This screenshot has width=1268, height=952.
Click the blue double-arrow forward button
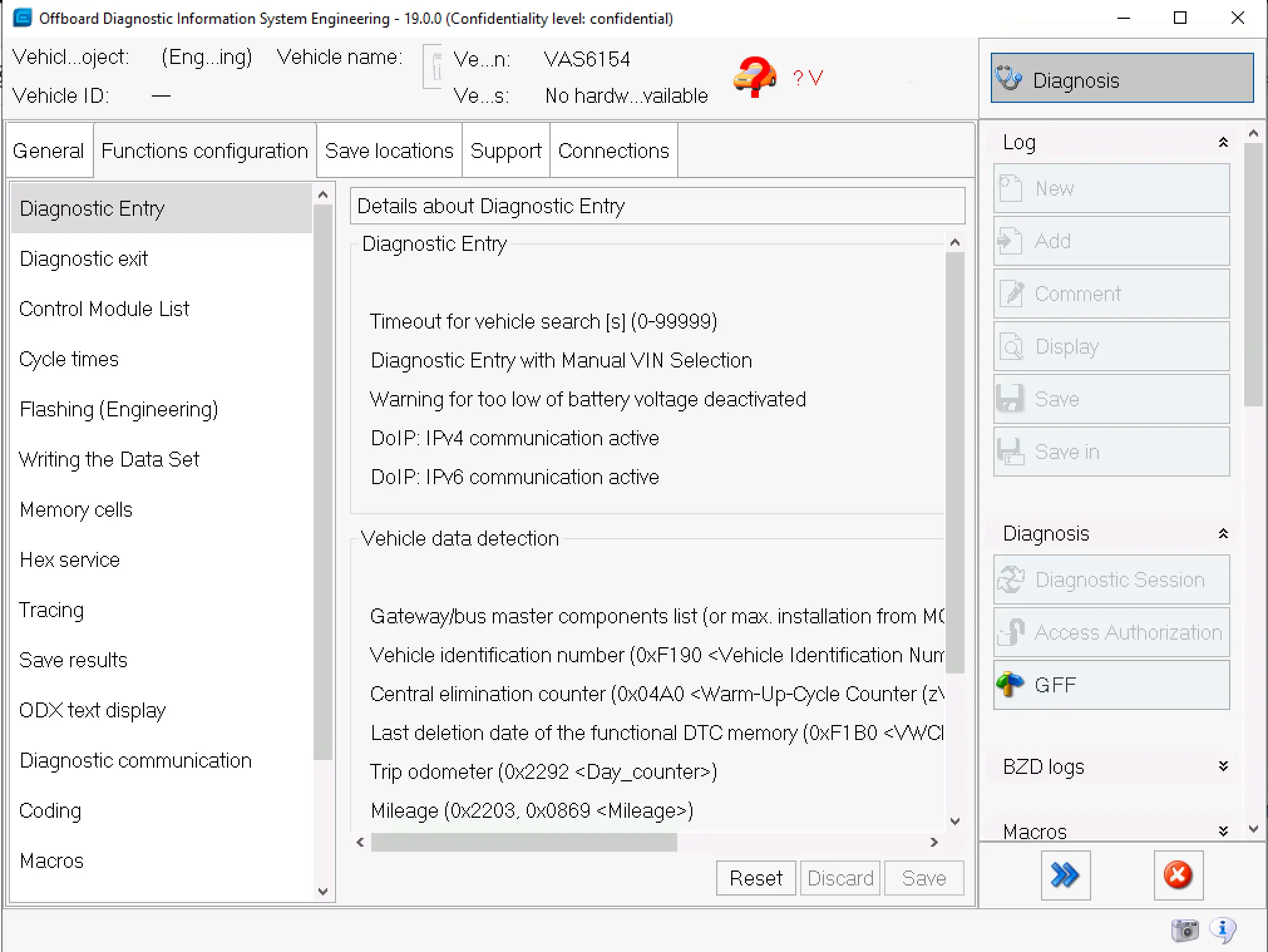1065,875
